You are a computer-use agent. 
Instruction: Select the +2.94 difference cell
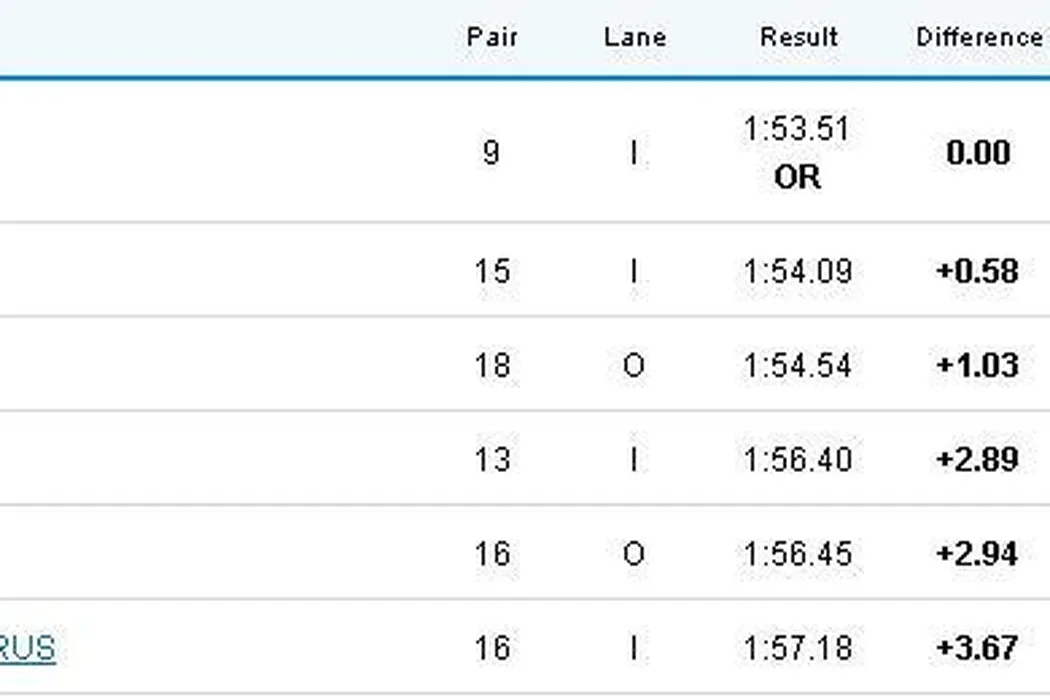pyautogui.click(x=977, y=553)
